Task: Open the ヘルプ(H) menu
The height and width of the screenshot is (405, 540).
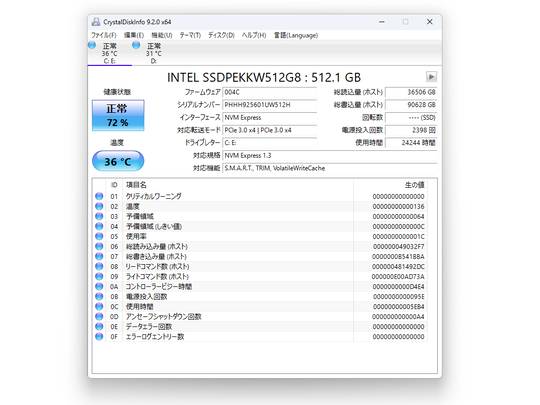Action: pos(254,35)
